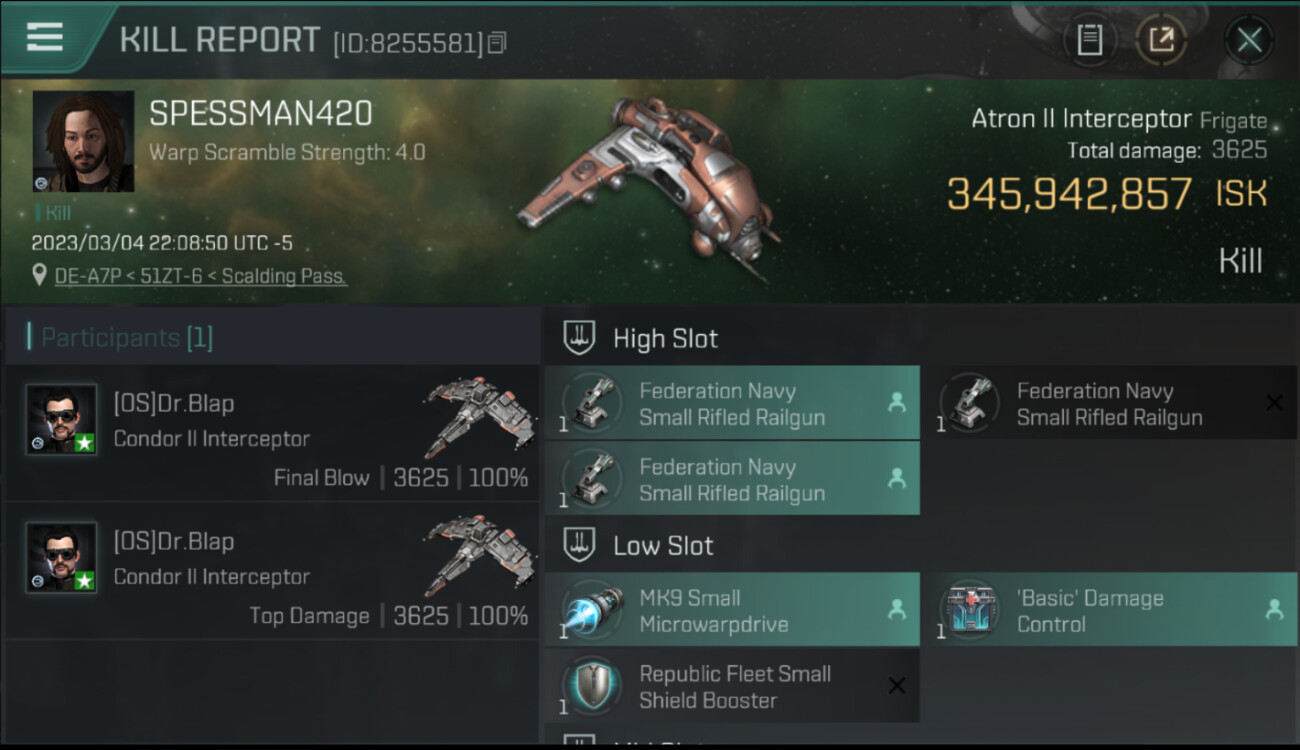The height and width of the screenshot is (750, 1300).
Task: Select Republic Fleet Small Shield Booster
Action: click(x=732, y=686)
